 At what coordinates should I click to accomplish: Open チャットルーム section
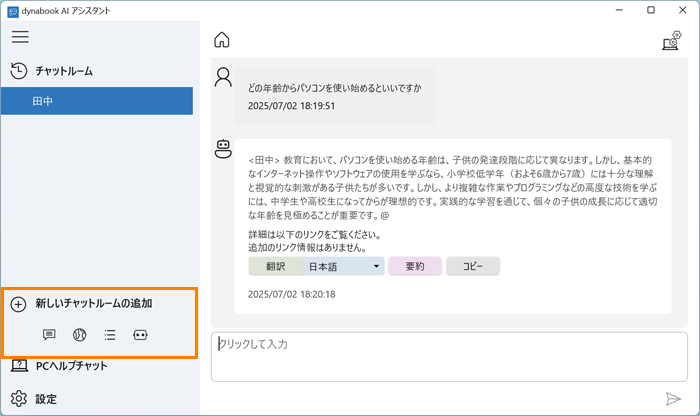pos(64,71)
